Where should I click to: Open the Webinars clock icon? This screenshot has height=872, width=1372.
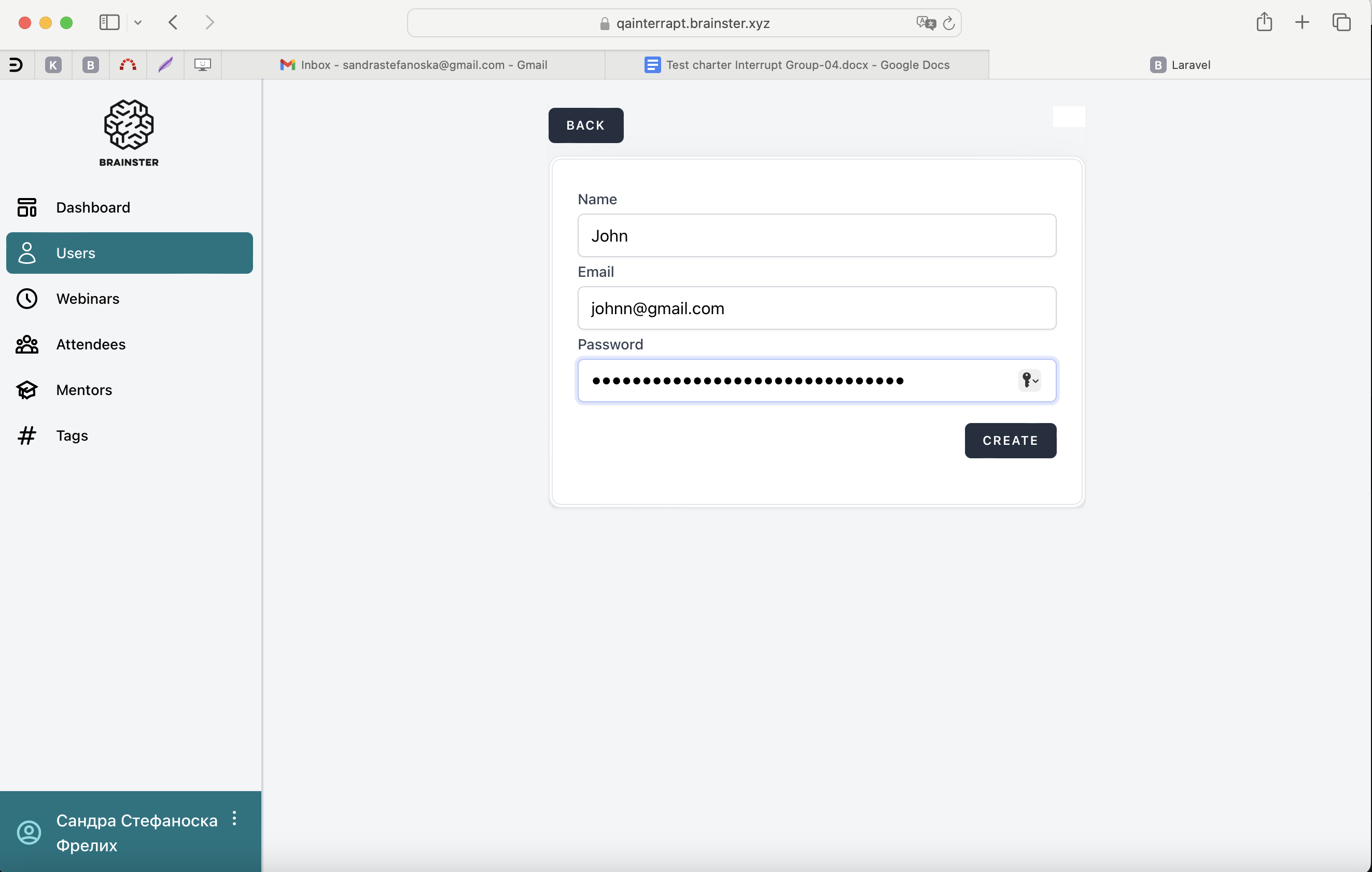(x=27, y=299)
